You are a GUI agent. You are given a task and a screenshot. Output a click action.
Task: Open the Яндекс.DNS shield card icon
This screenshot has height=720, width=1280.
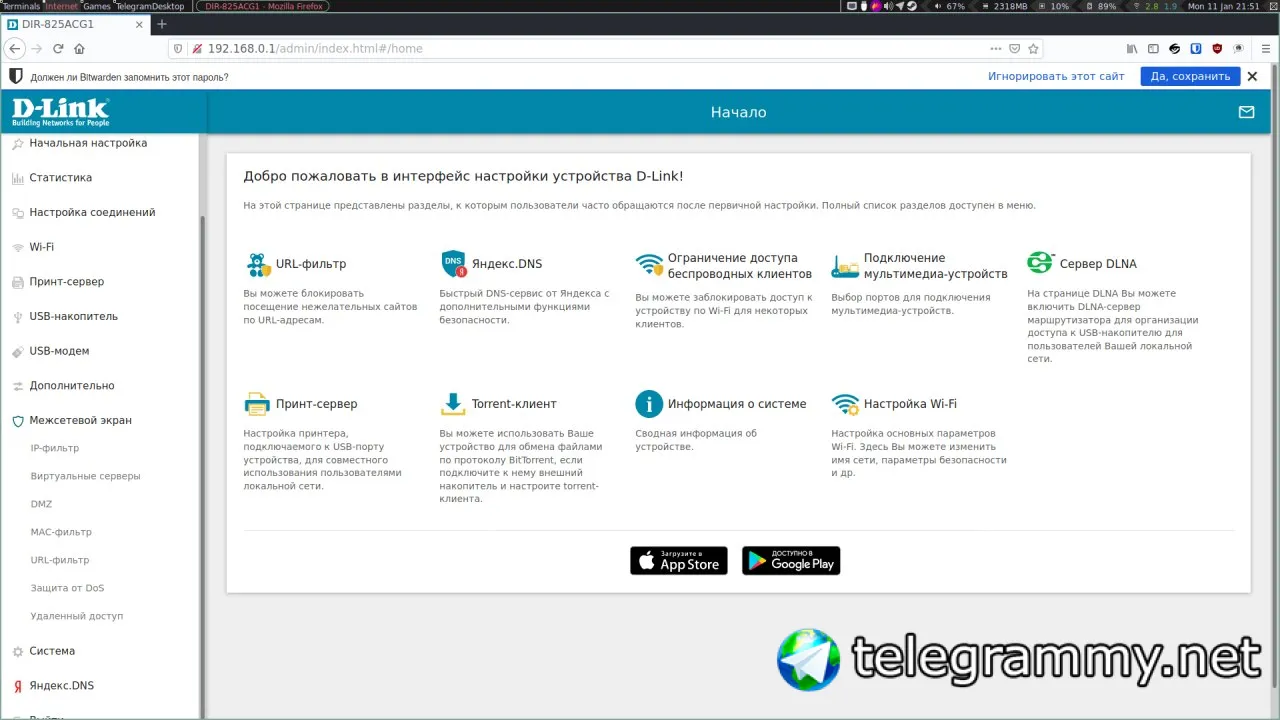[454, 264]
